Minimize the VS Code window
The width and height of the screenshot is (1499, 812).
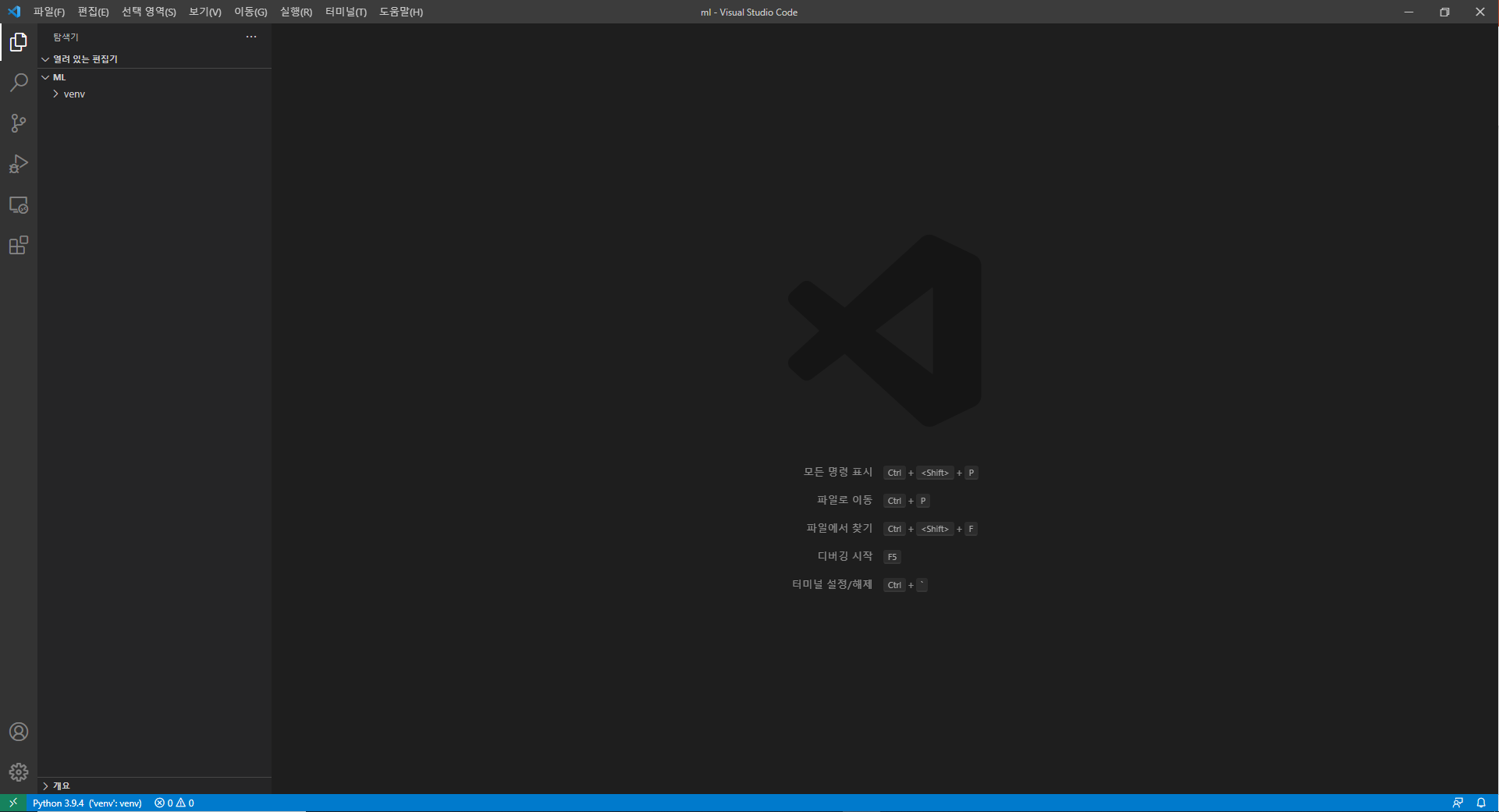(x=1408, y=12)
